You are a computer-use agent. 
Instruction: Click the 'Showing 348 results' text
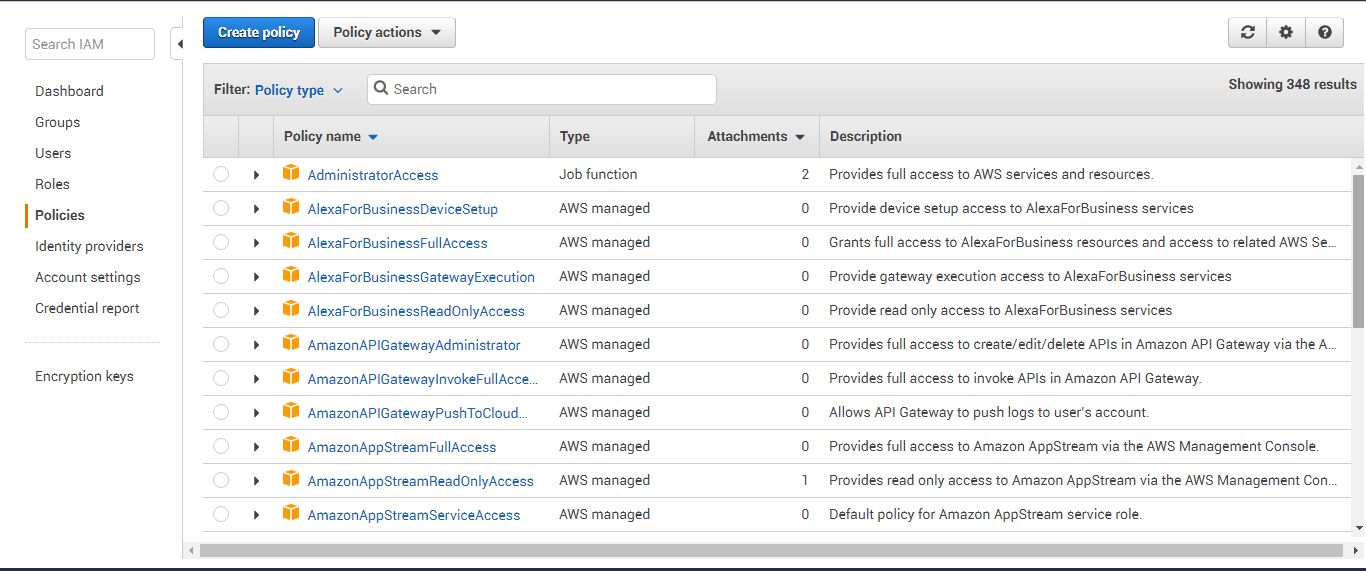tap(1292, 84)
